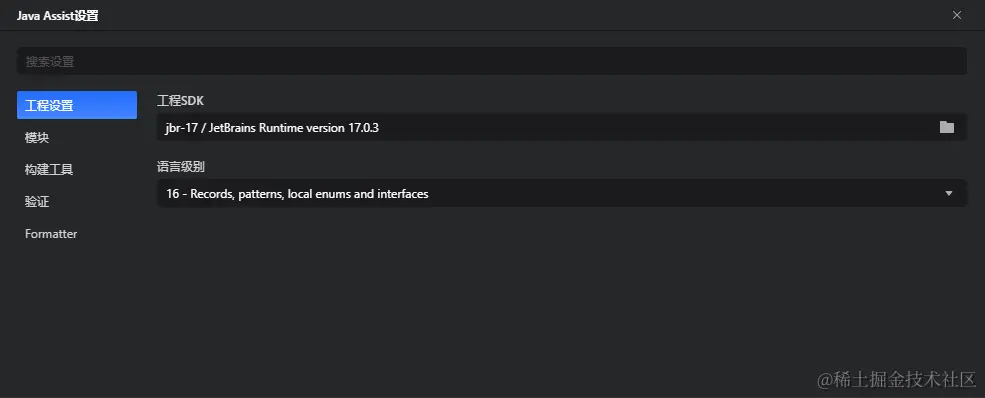The image size is (985, 398).
Task: Focus the 搜索设置 search field
Action: 492,61
